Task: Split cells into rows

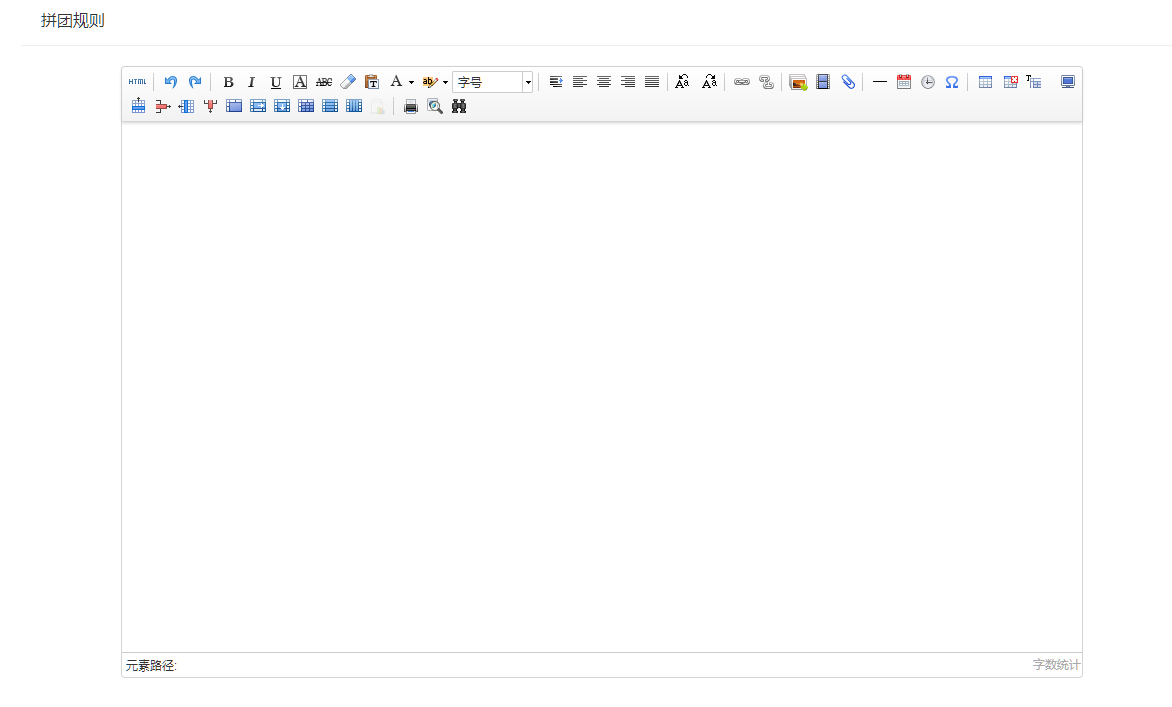Action: click(330, 106)
